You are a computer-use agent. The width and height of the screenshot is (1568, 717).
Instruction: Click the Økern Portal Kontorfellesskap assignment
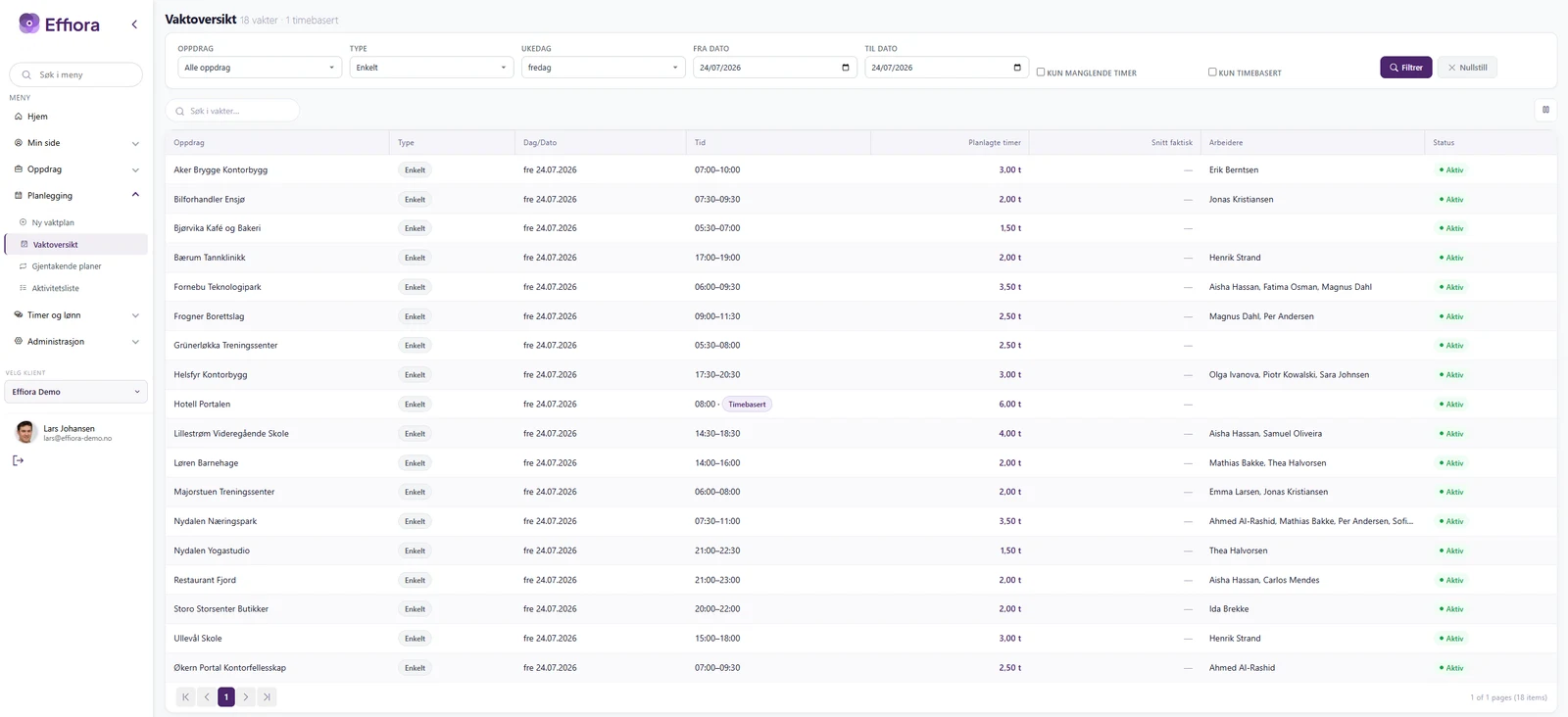click(230, 668)
